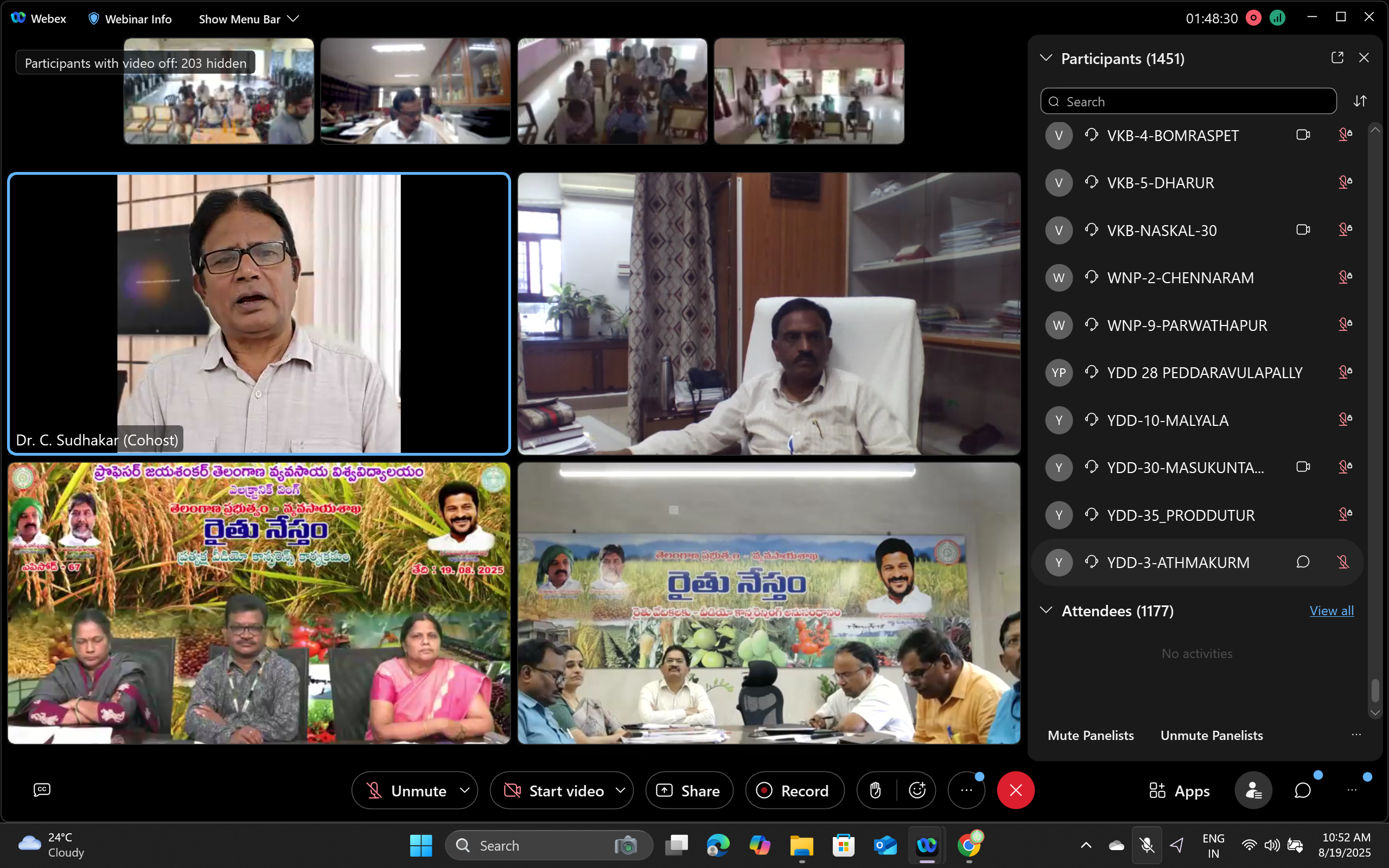Collapse the Attendees (1177) section

(x=1046, y=610)
